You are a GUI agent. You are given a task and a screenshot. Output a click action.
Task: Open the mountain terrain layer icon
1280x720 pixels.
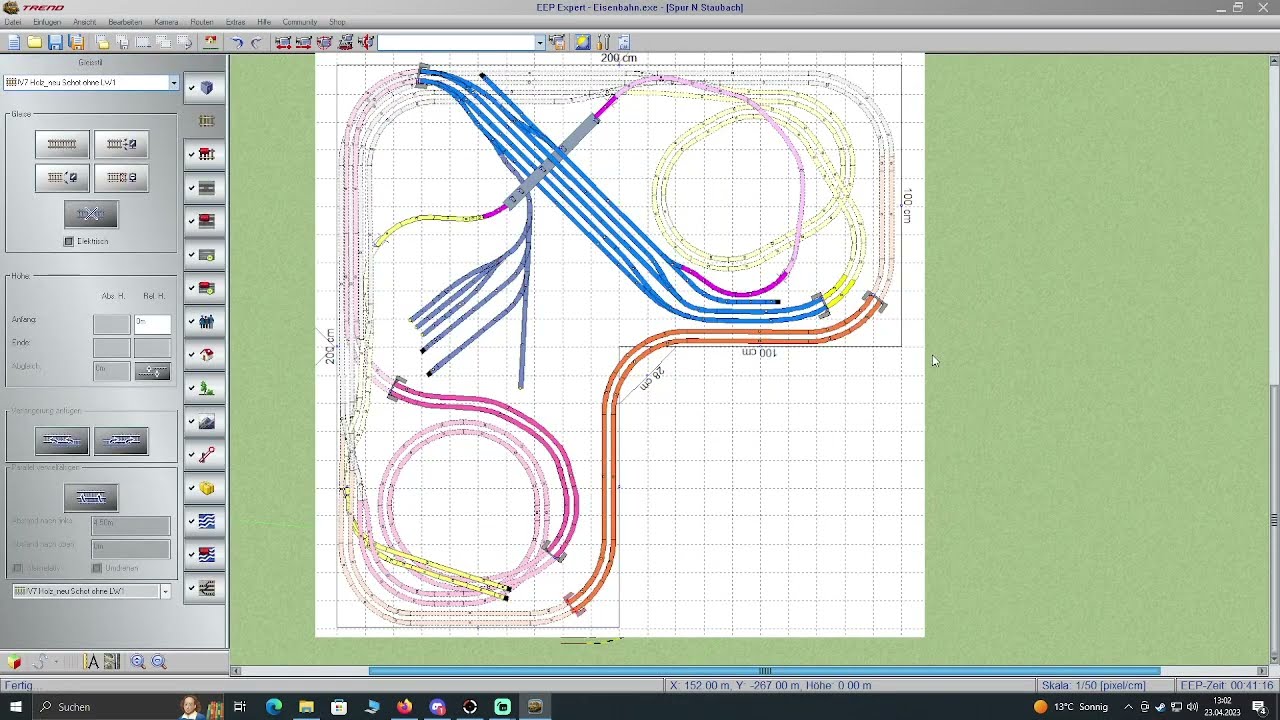point(207,422)
